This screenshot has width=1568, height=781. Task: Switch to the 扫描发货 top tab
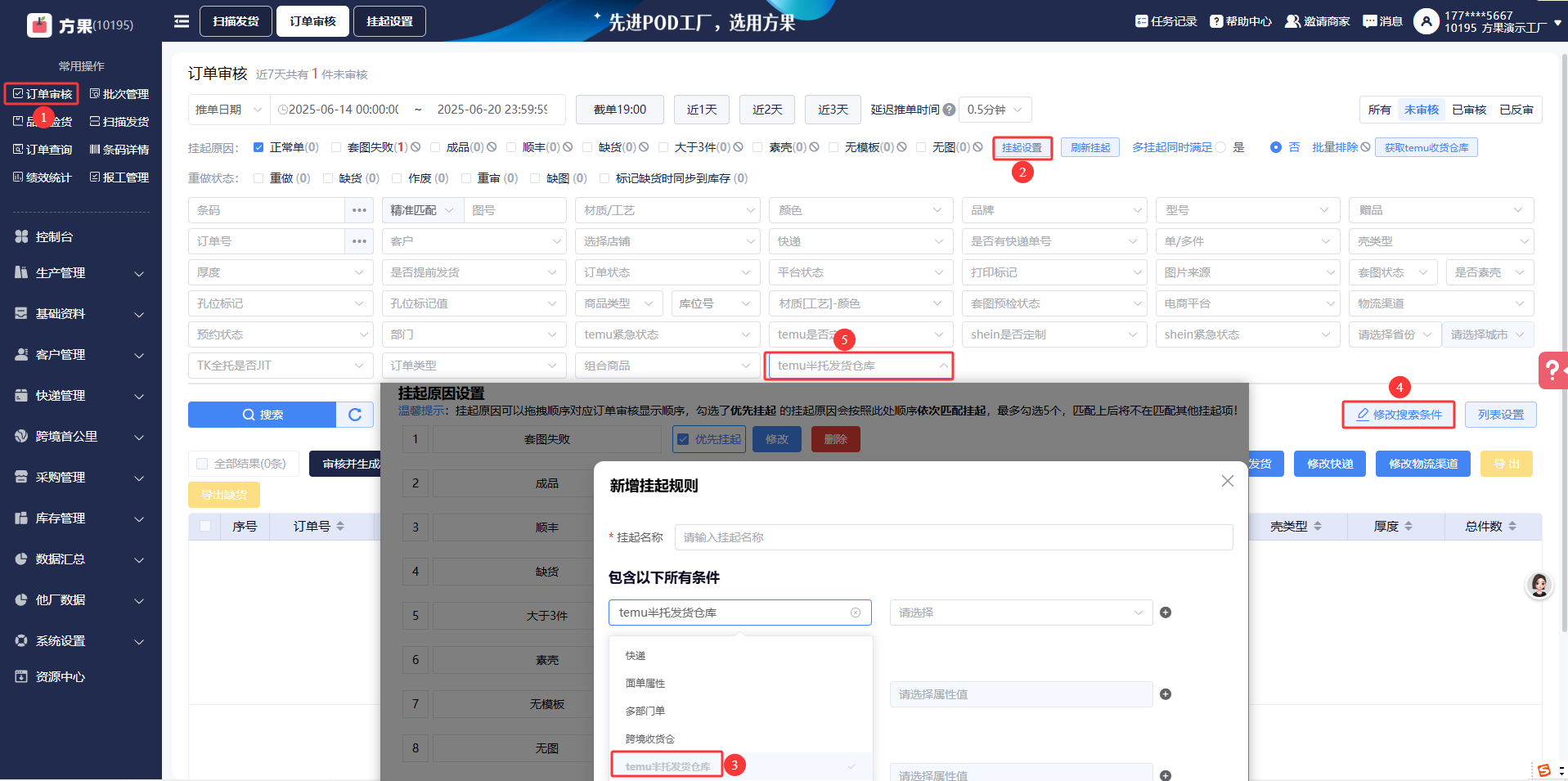tap(236, 21)
